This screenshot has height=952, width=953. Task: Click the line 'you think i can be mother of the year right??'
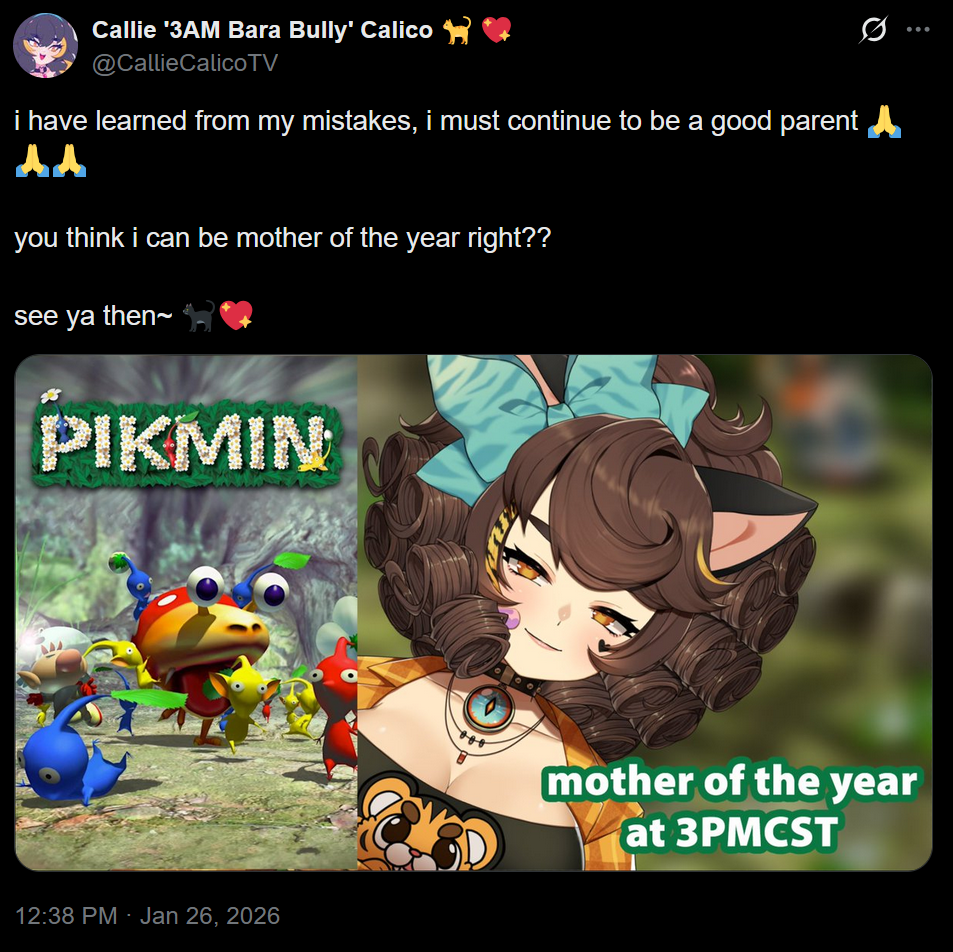(x=283, y=238)
